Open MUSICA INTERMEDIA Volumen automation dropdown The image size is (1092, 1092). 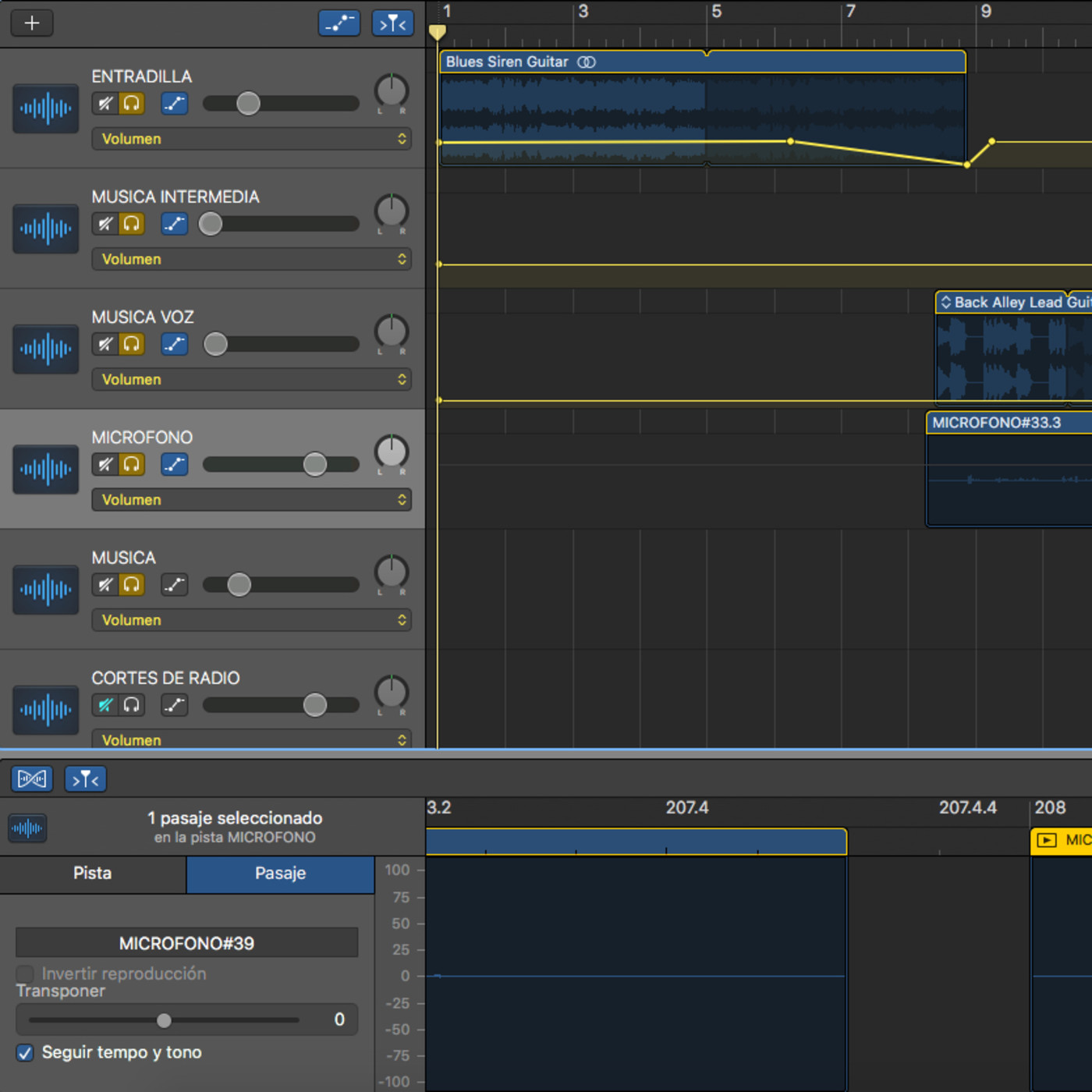[252, 259]
